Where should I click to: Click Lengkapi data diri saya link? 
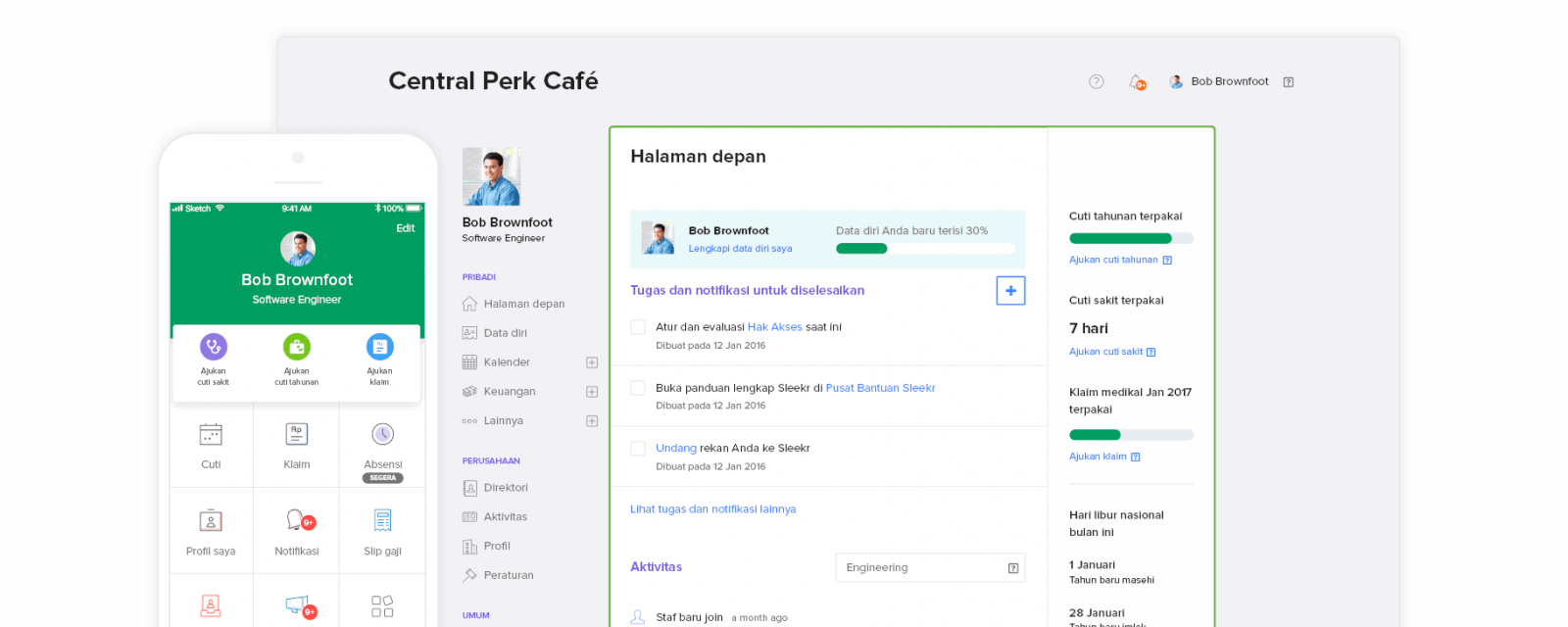[740, 249]
